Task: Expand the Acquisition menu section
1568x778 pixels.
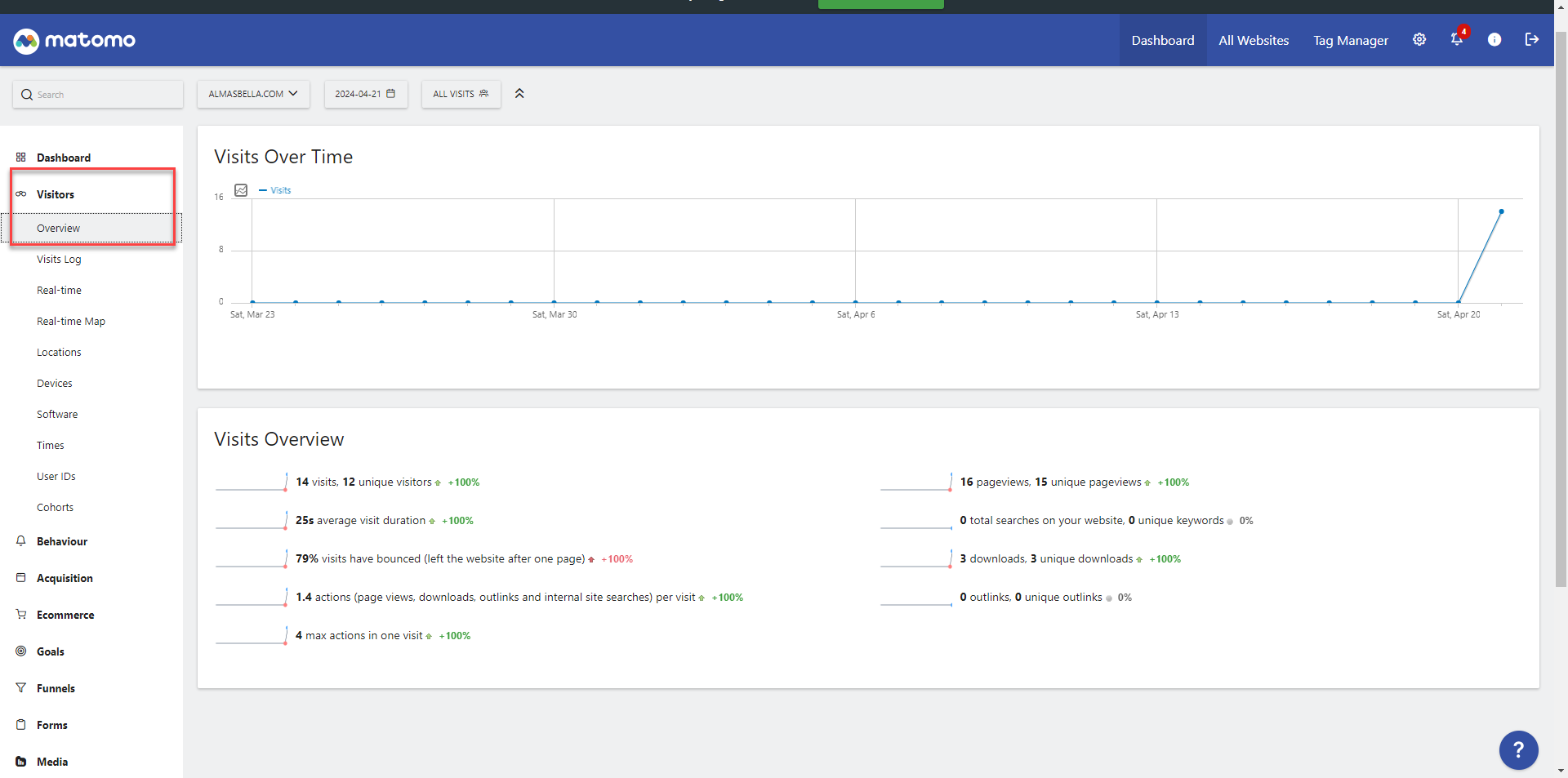Action: [x=65, y=578]
